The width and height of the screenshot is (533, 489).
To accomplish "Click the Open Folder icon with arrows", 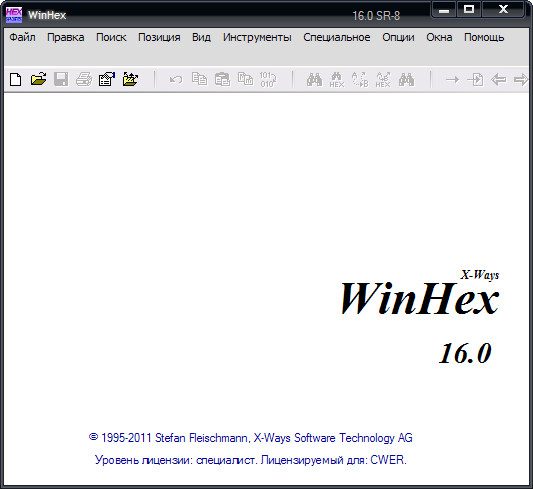I will pyautogui.click(x=130, y=80).
